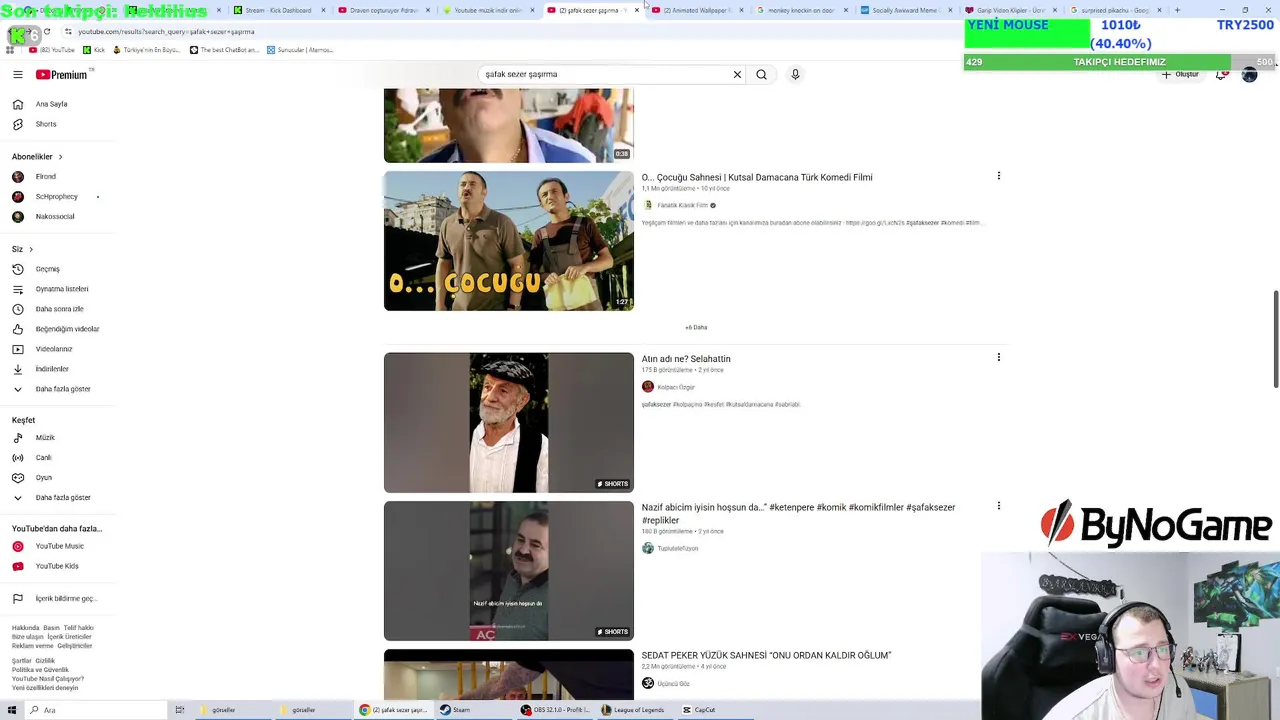1280x720 pixels.
Task: Click the page vertical scrollbar thumb
Action: point(1275,340)
